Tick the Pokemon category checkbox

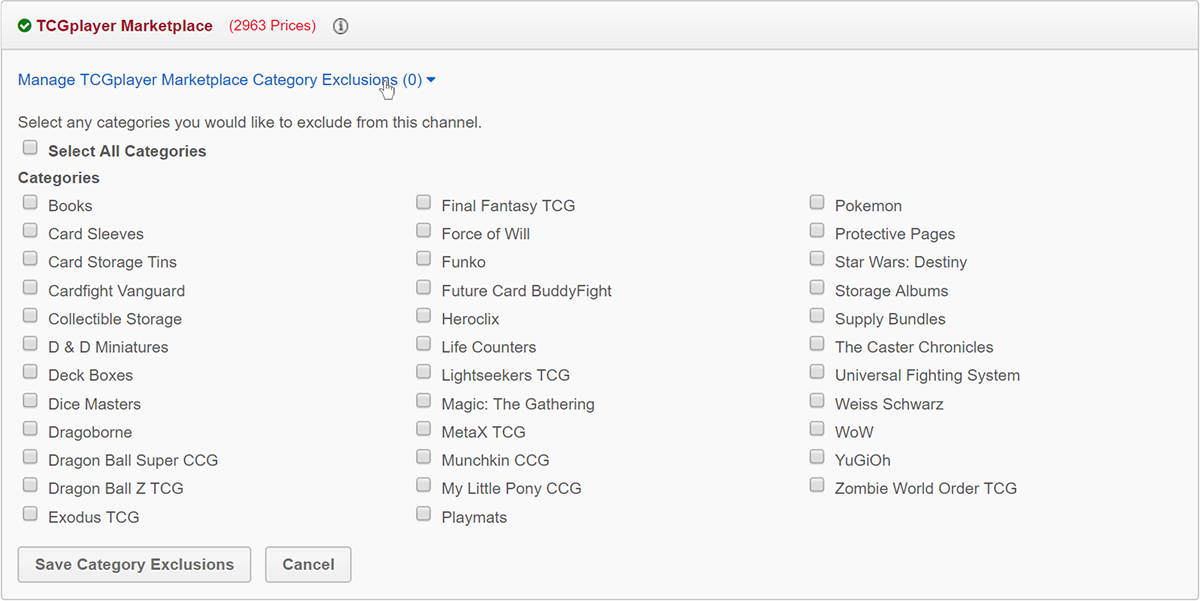point(817,202)
